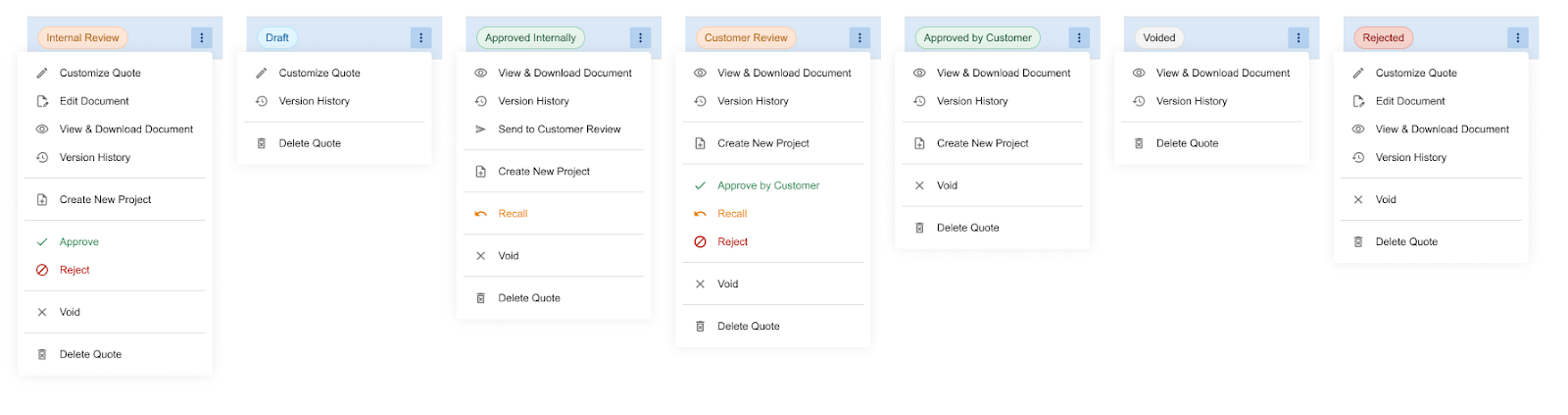Viewport: 1568px width, 415px height.
Task: Open three-dot menu beside Internal Review
Action: [x=202, y=38]
